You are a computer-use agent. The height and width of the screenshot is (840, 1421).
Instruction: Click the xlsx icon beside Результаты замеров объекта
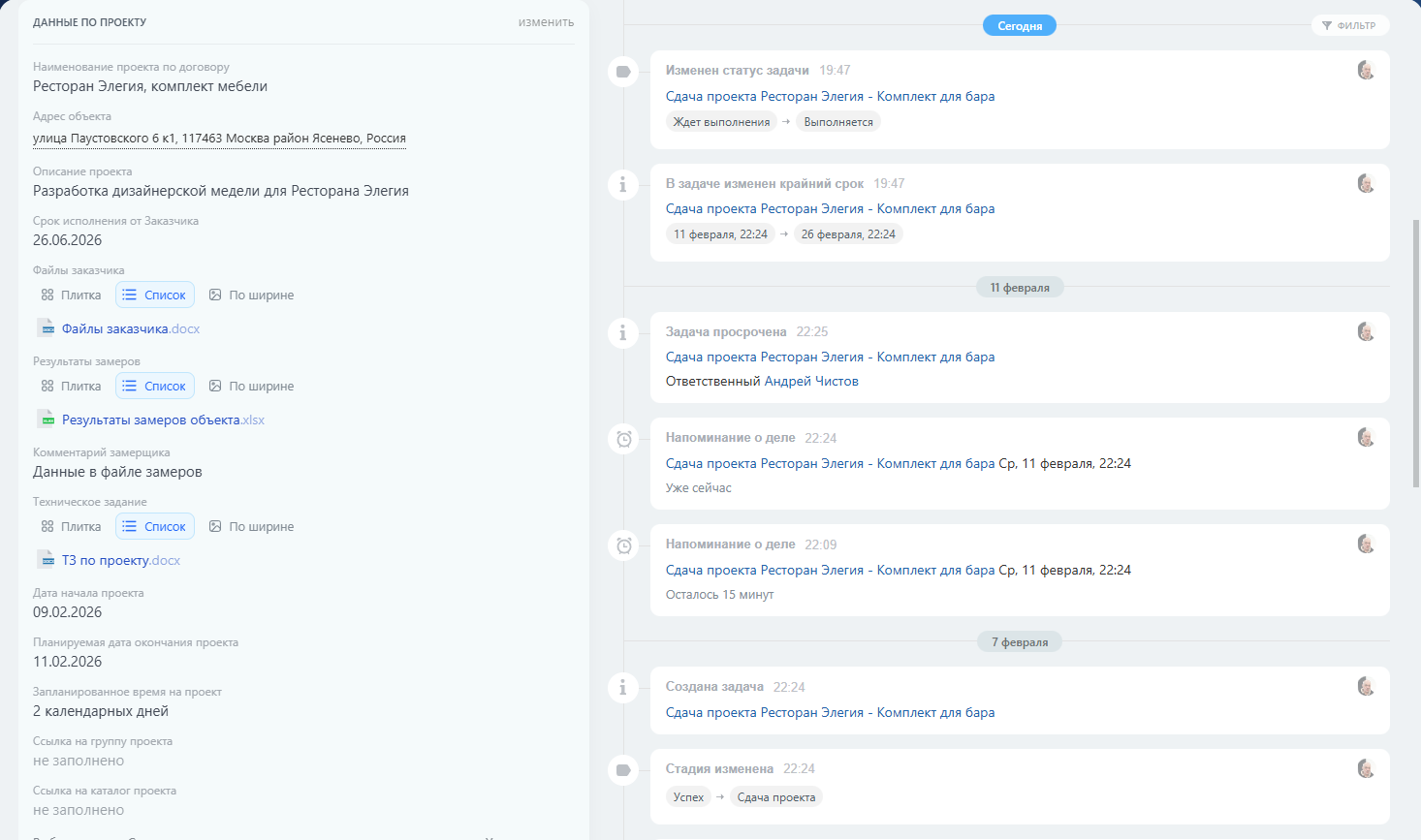[x=46, y=420]
